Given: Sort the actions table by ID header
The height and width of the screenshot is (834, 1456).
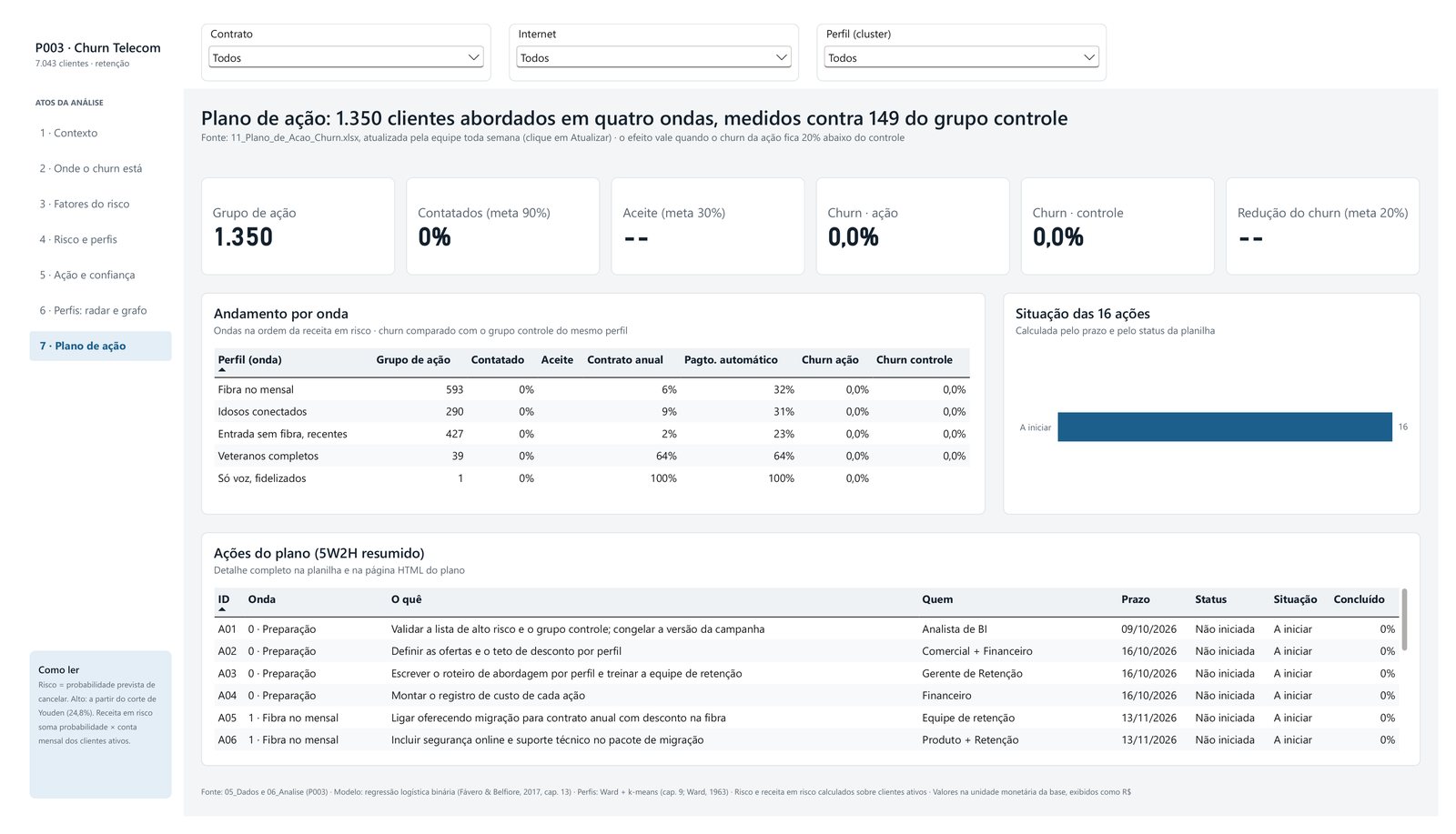Looking at the screenshot, I should (224, 599).
